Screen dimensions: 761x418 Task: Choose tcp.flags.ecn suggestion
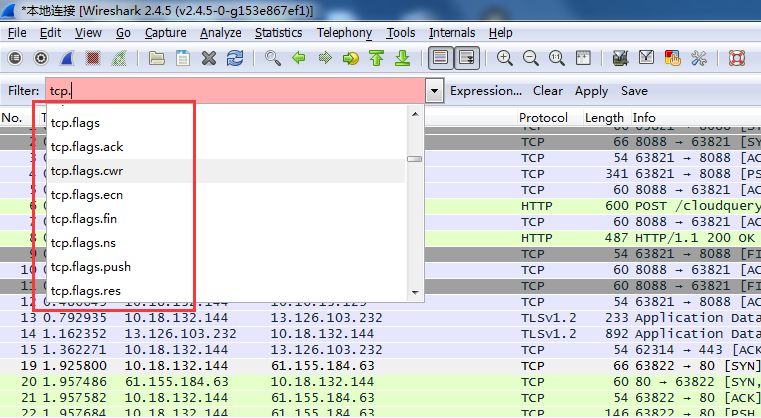pyautogui.click(x=226, y=195)
